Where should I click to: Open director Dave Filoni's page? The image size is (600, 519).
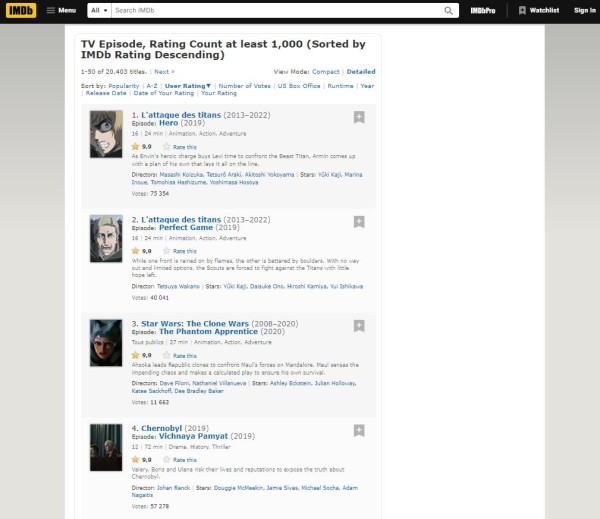click(x=174, y=383)
